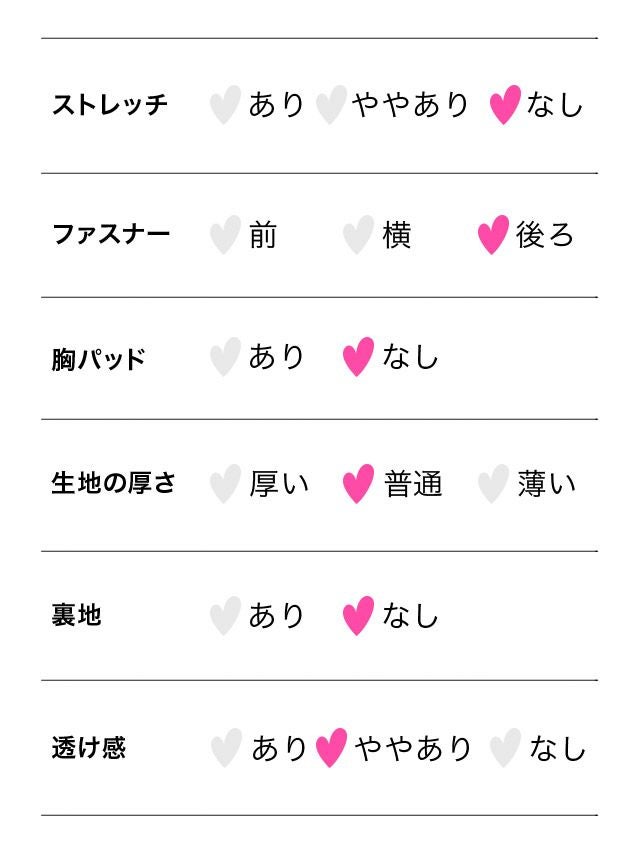
Task: Click the gray heart beside ファスナー 前
Action: coord(226,235)
